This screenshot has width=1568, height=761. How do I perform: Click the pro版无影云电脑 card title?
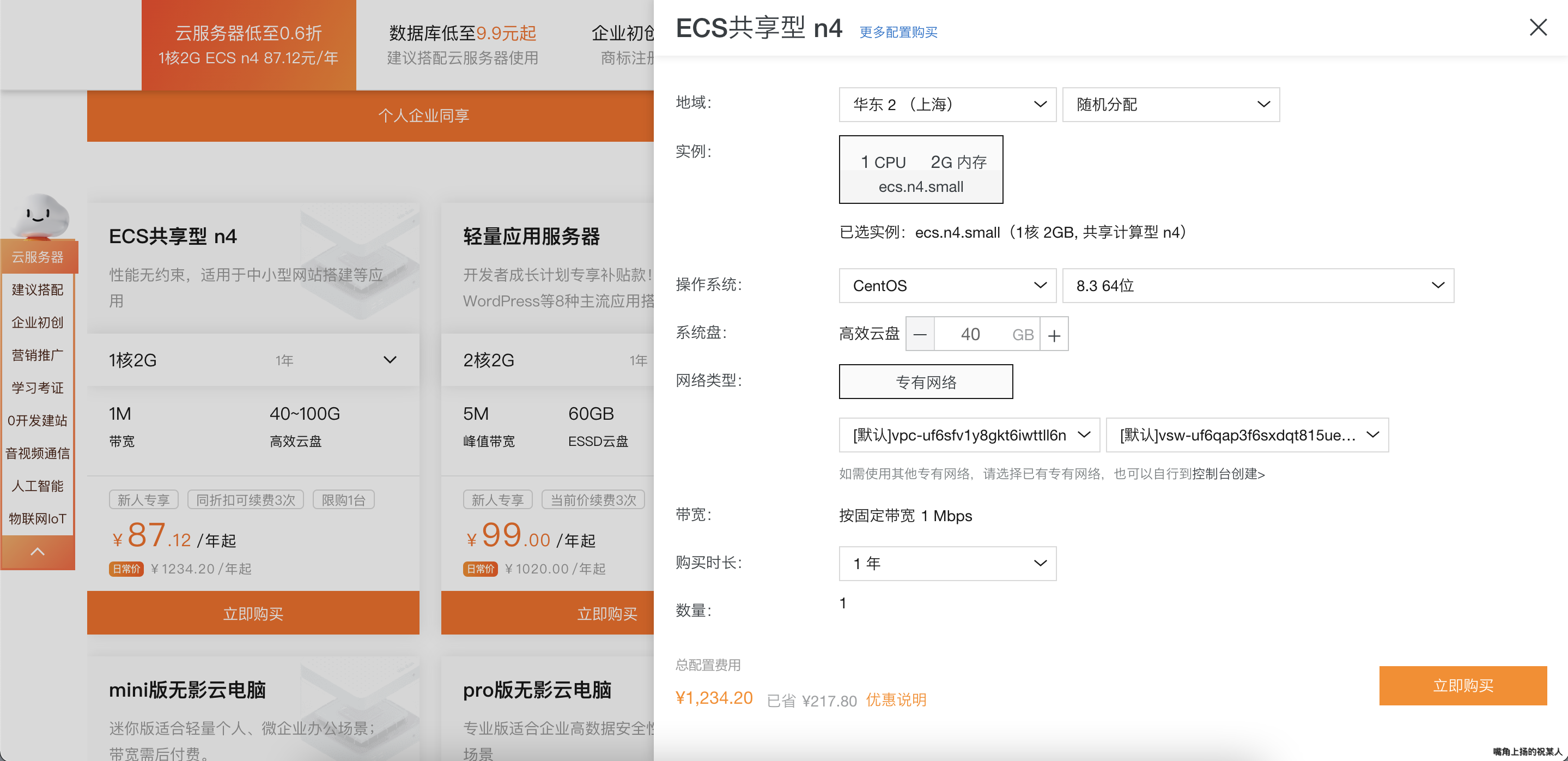click(x=537, y=690)
